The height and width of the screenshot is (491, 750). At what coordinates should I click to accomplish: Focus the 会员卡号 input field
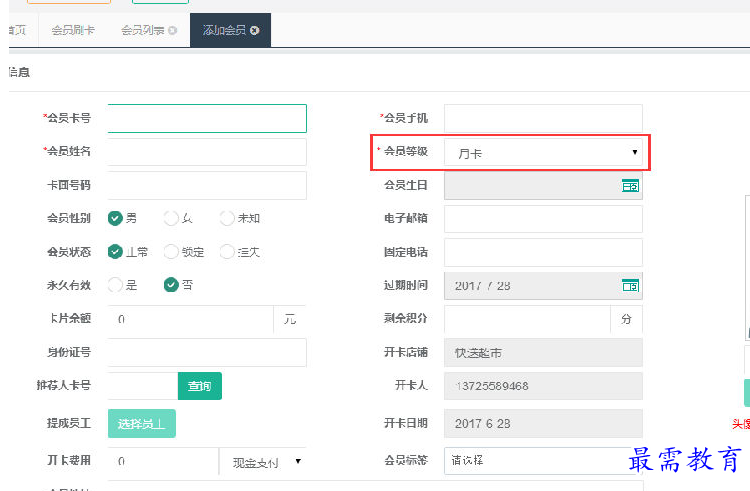click(x=207, y=118)
